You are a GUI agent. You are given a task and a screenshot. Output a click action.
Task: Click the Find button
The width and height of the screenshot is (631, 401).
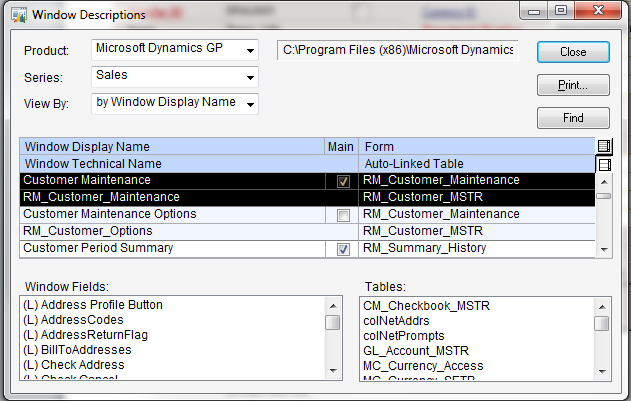tap(573, 118)
